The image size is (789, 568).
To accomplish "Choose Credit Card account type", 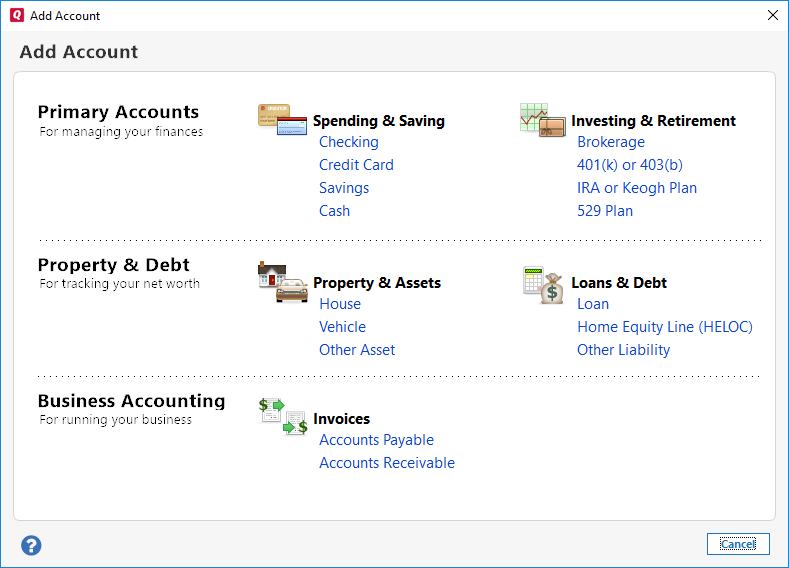I will (356, 165).
